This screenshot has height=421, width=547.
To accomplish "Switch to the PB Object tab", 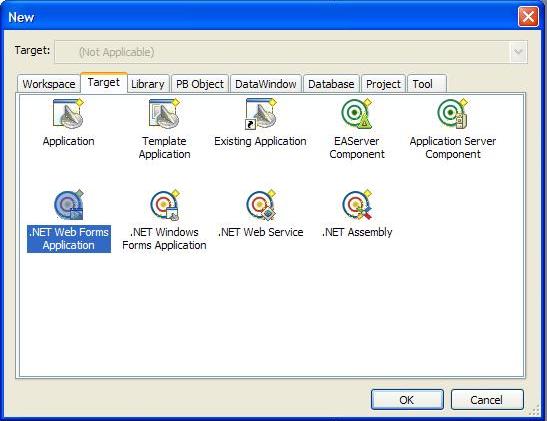I will (x=200, y=84).
